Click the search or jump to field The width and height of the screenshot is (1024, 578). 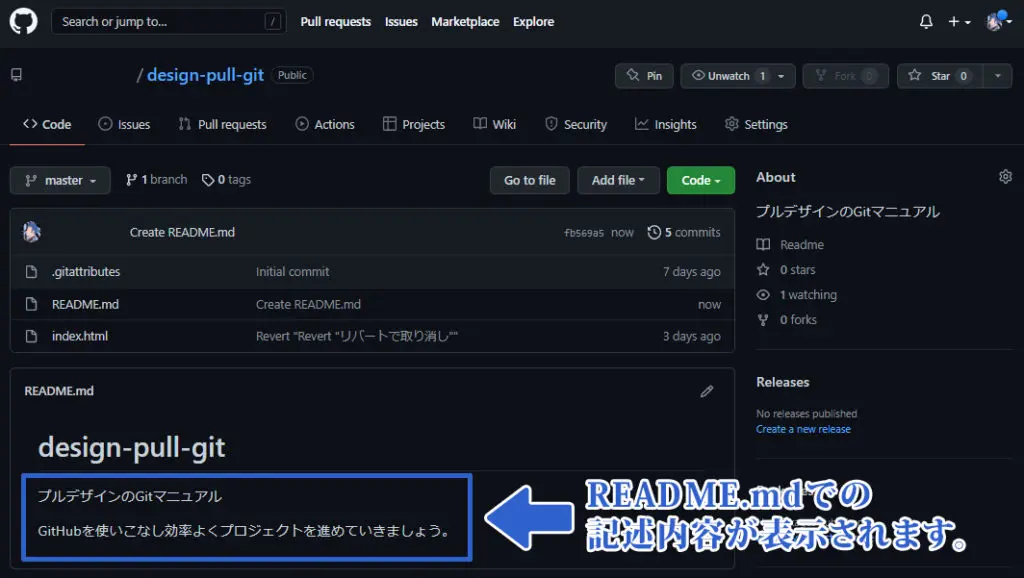168,21
